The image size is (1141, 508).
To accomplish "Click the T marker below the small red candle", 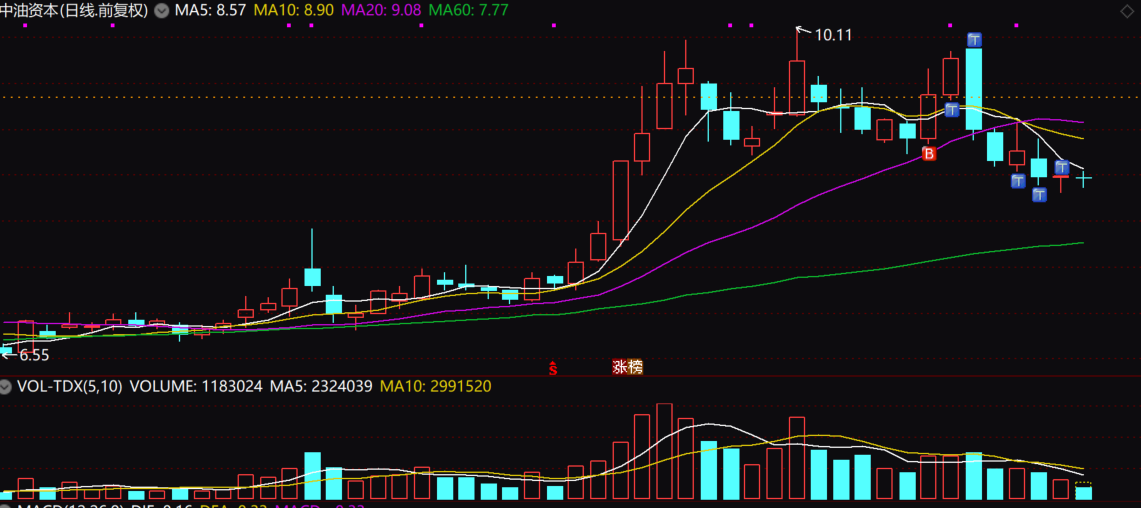I will coord(1017,180).
